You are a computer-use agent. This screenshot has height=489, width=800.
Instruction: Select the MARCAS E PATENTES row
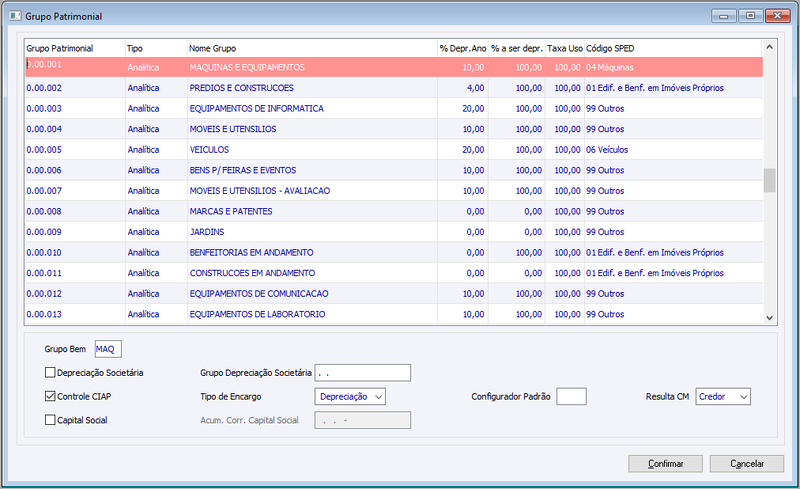click(394, 211)
